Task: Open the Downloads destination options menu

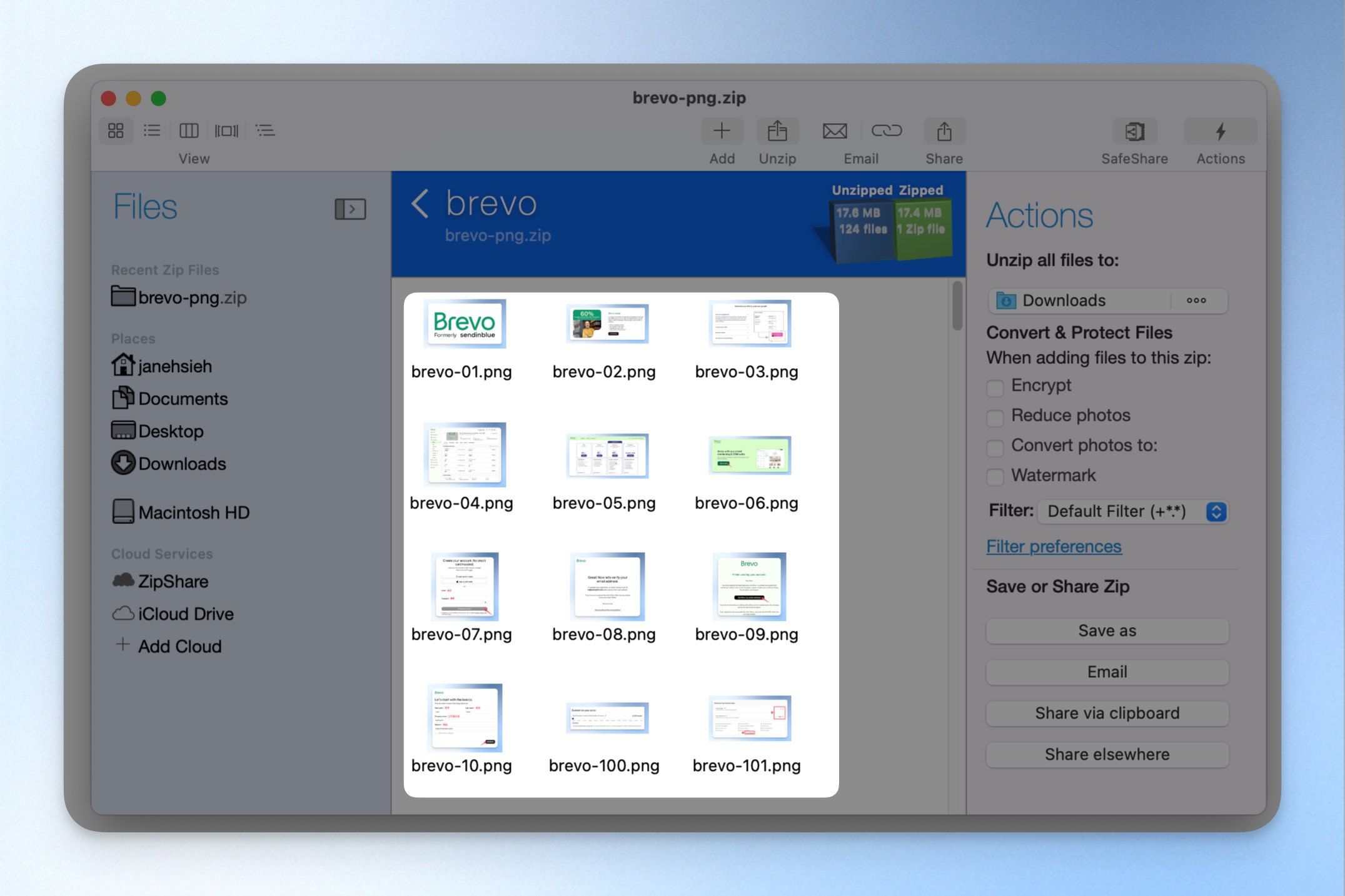Action: pyautogui.click(x=1196, y=301)
